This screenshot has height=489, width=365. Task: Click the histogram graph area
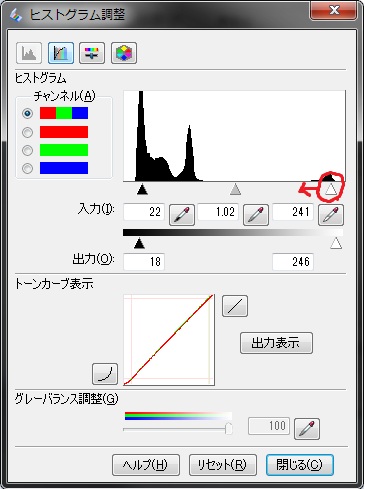(x=235, y=136)
